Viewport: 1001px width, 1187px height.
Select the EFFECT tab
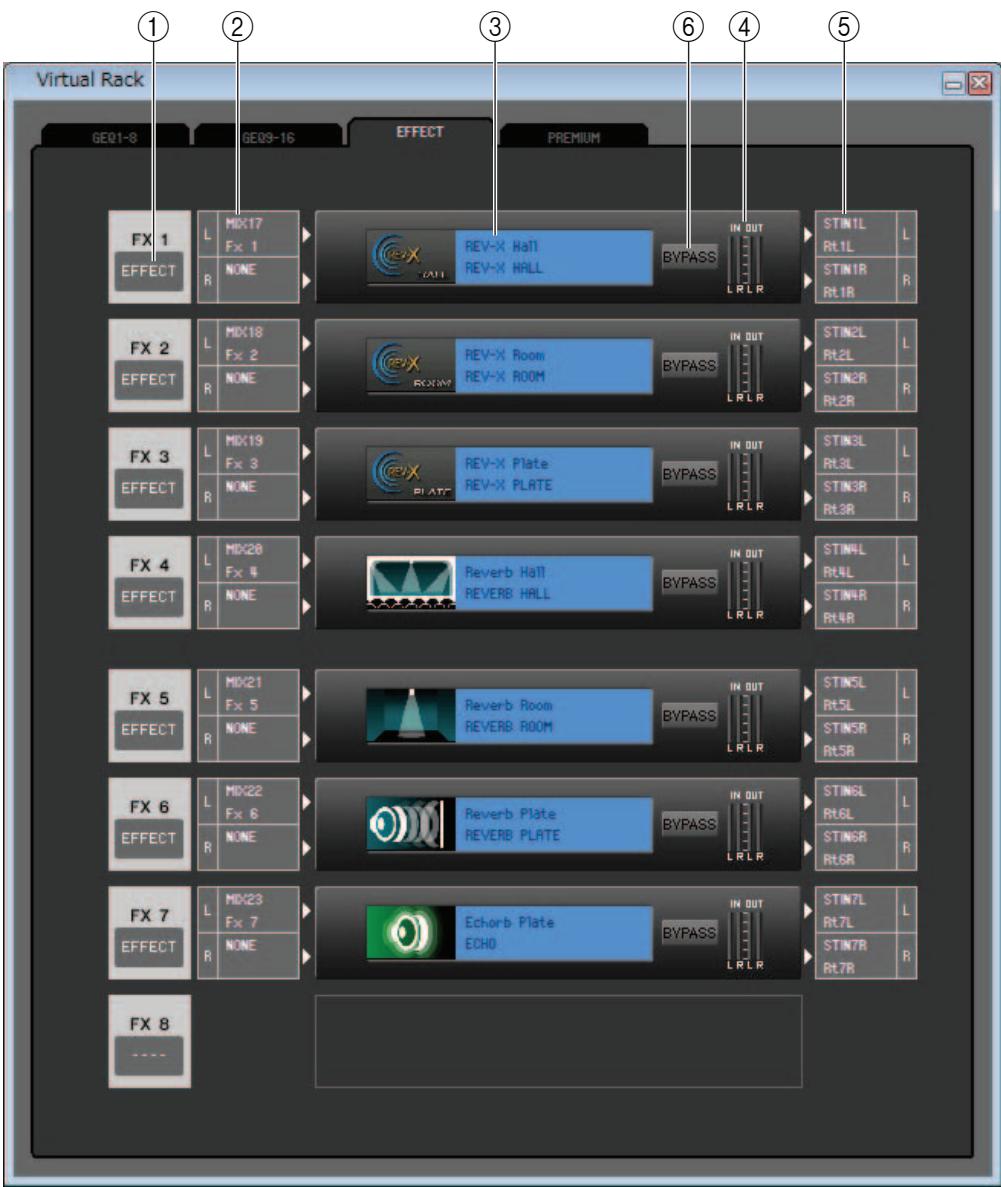pos(420,132)
